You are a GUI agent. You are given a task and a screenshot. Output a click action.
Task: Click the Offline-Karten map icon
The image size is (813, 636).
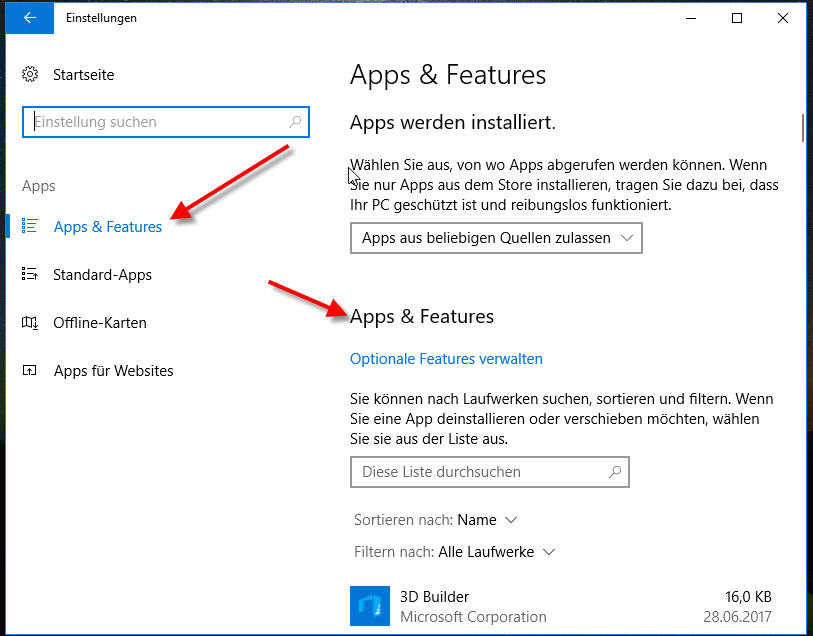tap(30, 323)
